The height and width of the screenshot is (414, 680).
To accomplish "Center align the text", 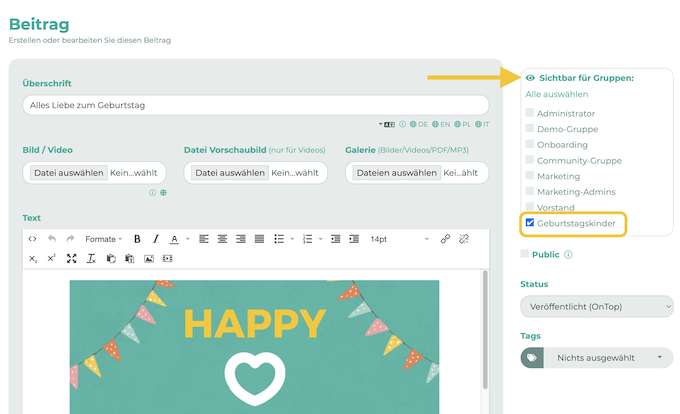I will [x=222, y=239].
